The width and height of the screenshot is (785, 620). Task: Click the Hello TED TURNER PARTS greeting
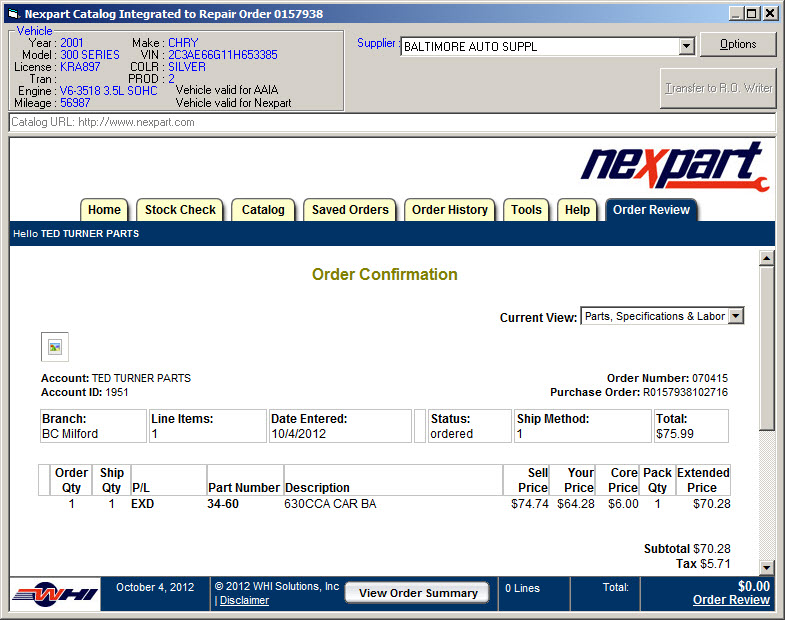click(x=76, y=233)
